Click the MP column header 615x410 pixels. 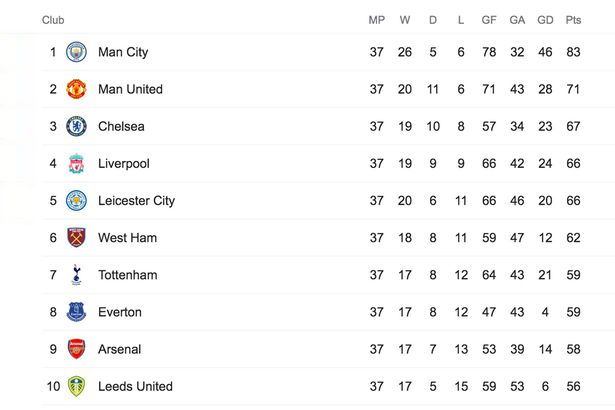point(377,20)
